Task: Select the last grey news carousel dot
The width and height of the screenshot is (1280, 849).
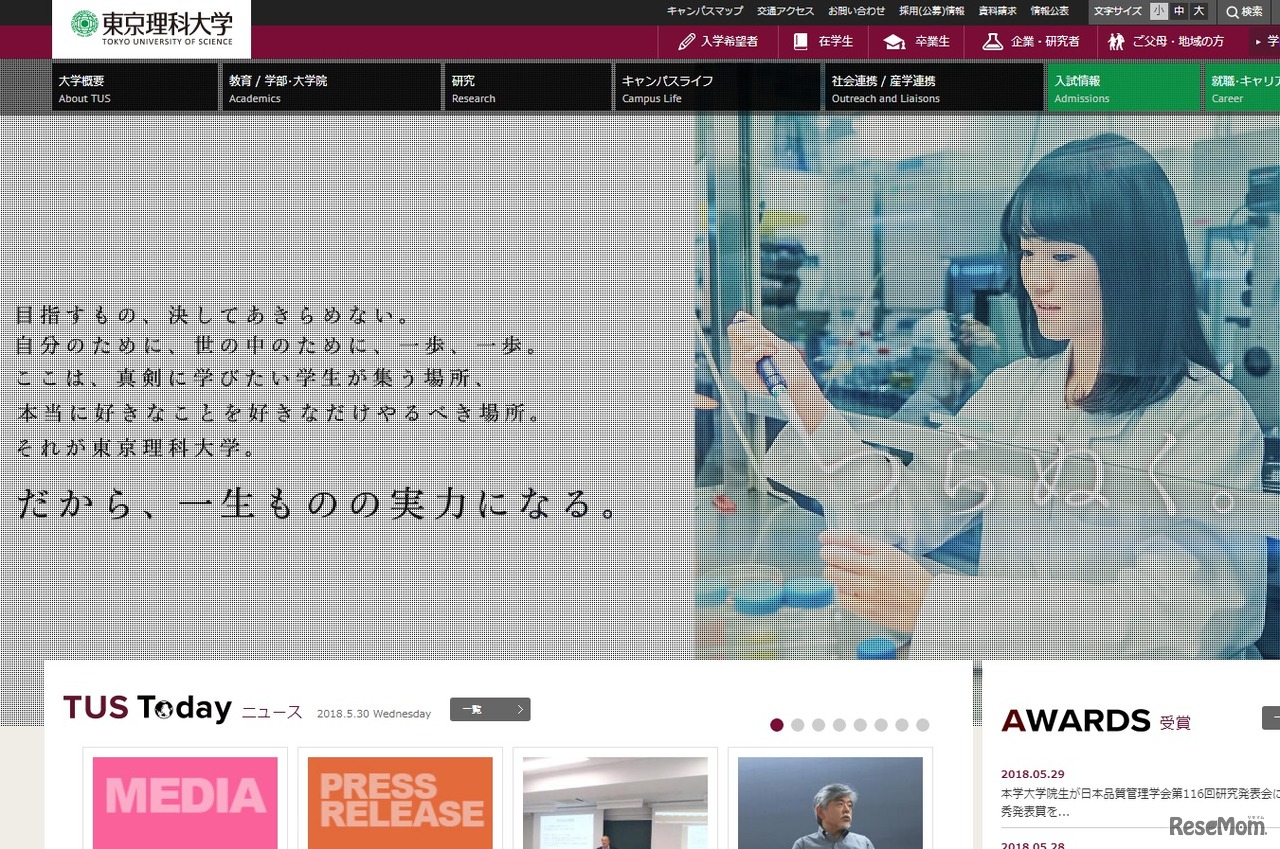Action: coord(923,725)
